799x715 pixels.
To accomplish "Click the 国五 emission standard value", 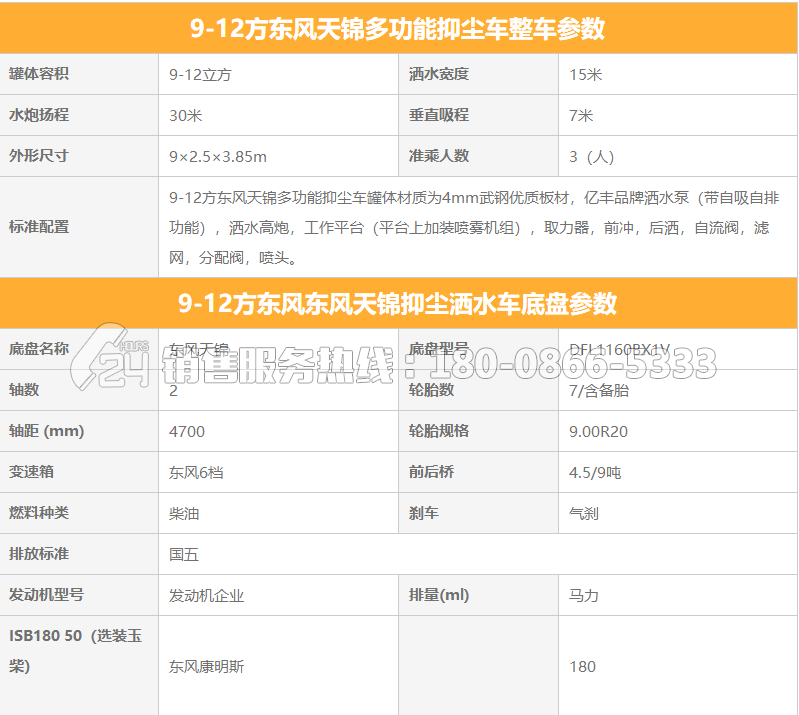I will (184, 553).
